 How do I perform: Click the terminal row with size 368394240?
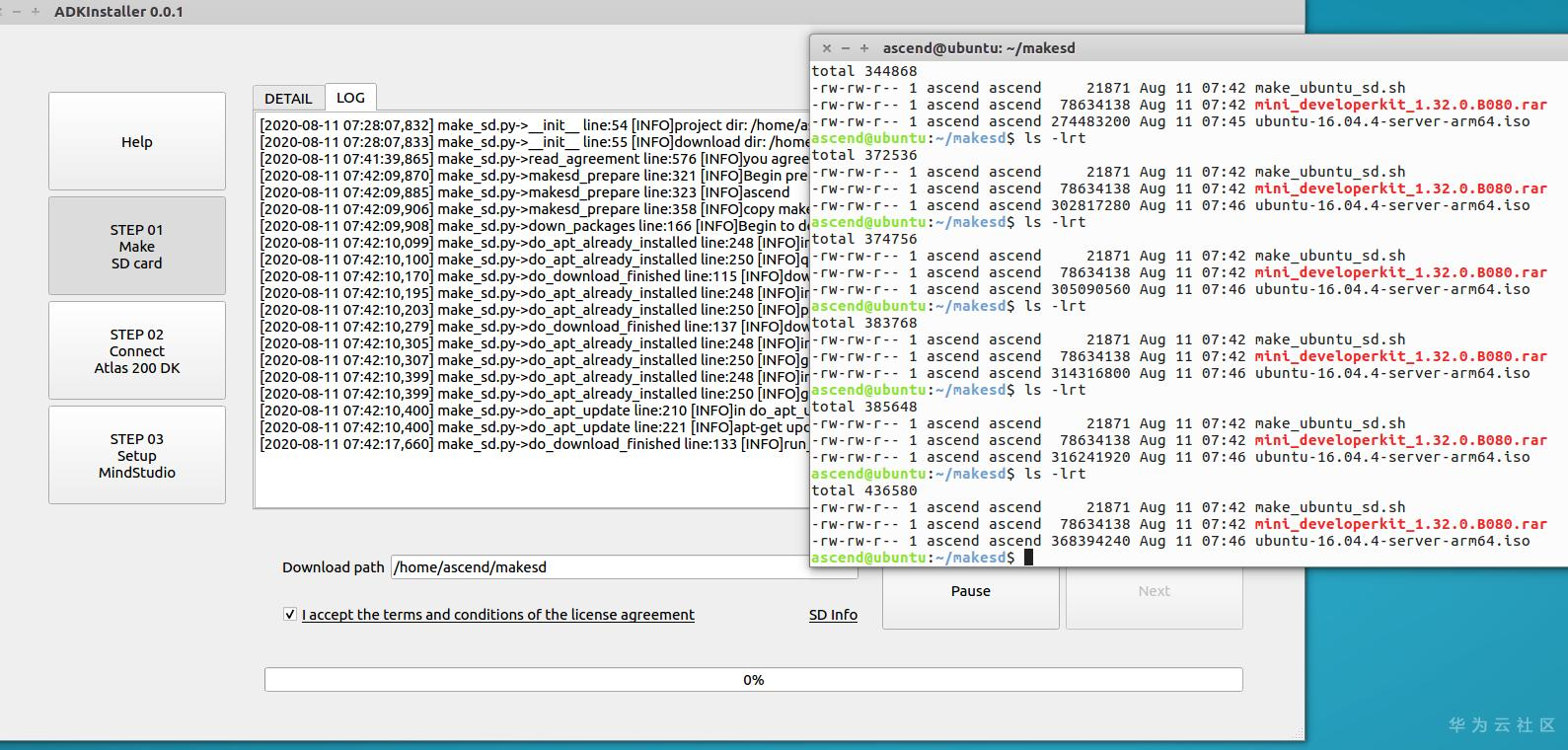1170,541
